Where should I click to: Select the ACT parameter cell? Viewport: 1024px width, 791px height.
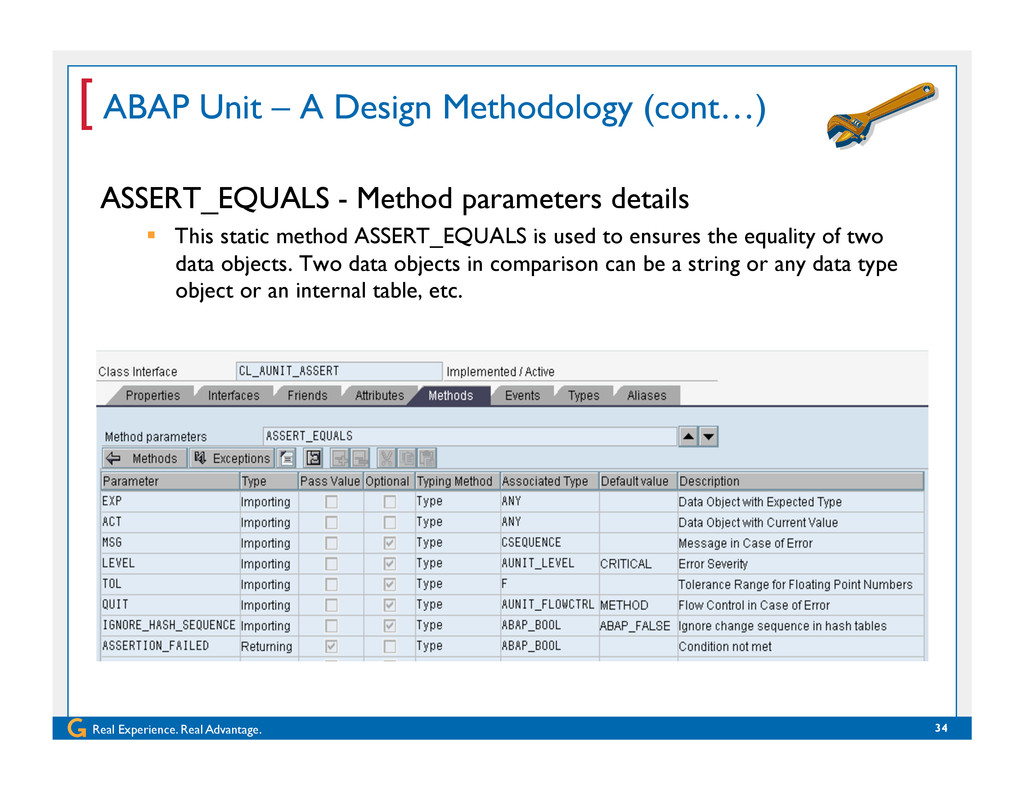click(x=170, y=523)
